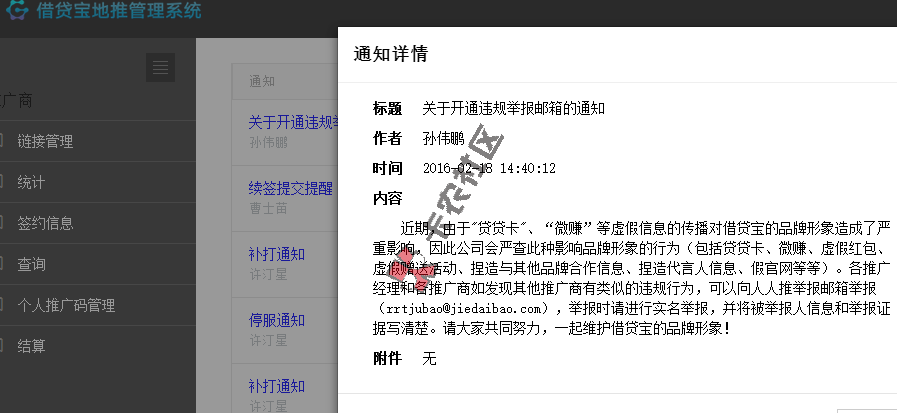Screen dimensions: 897x413
Task: Click the 时间 field label
Action: tap(387, 168)
